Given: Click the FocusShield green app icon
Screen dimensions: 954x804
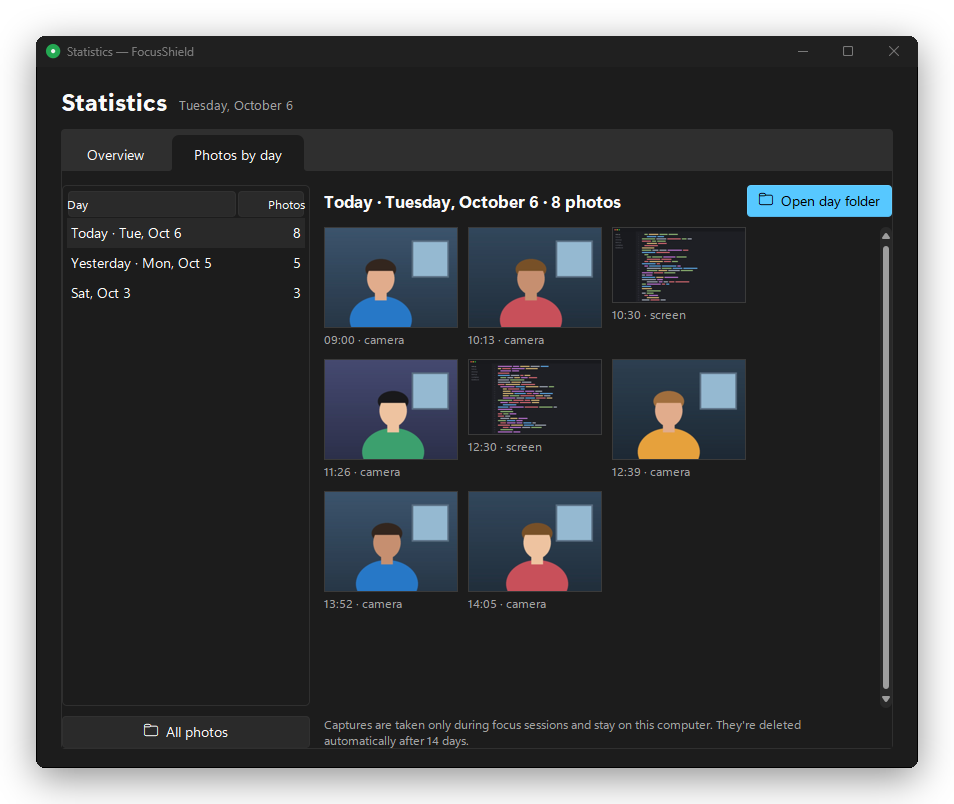Looking at the screenshot, I should 53,51.
